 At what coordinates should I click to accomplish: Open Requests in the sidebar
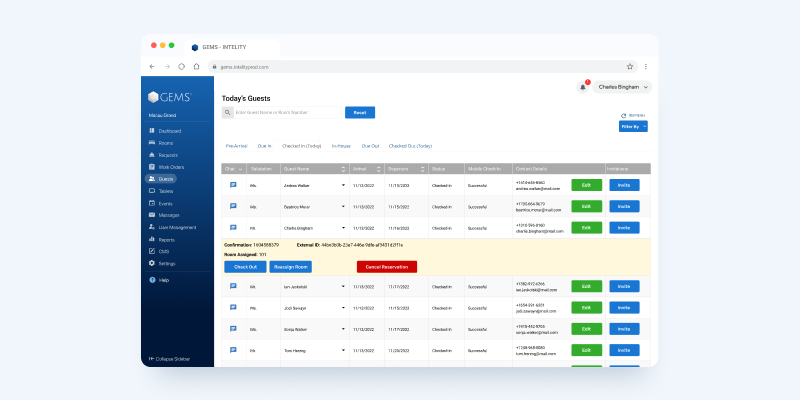pyautogui.click(x=163, y=155)
